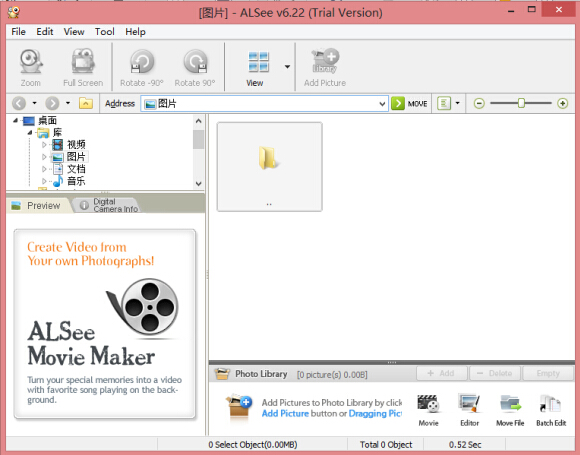
Task: Click the Add Picture link text
Action: [285, 414]
